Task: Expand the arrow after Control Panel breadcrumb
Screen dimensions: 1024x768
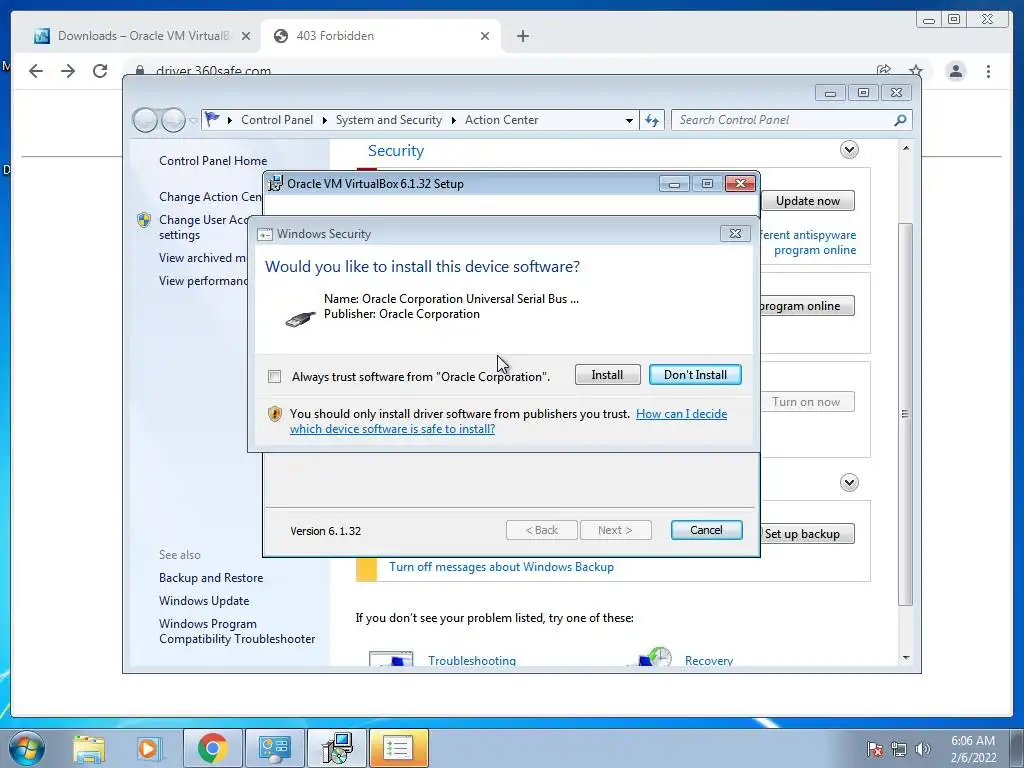Action: click(325, 120)
